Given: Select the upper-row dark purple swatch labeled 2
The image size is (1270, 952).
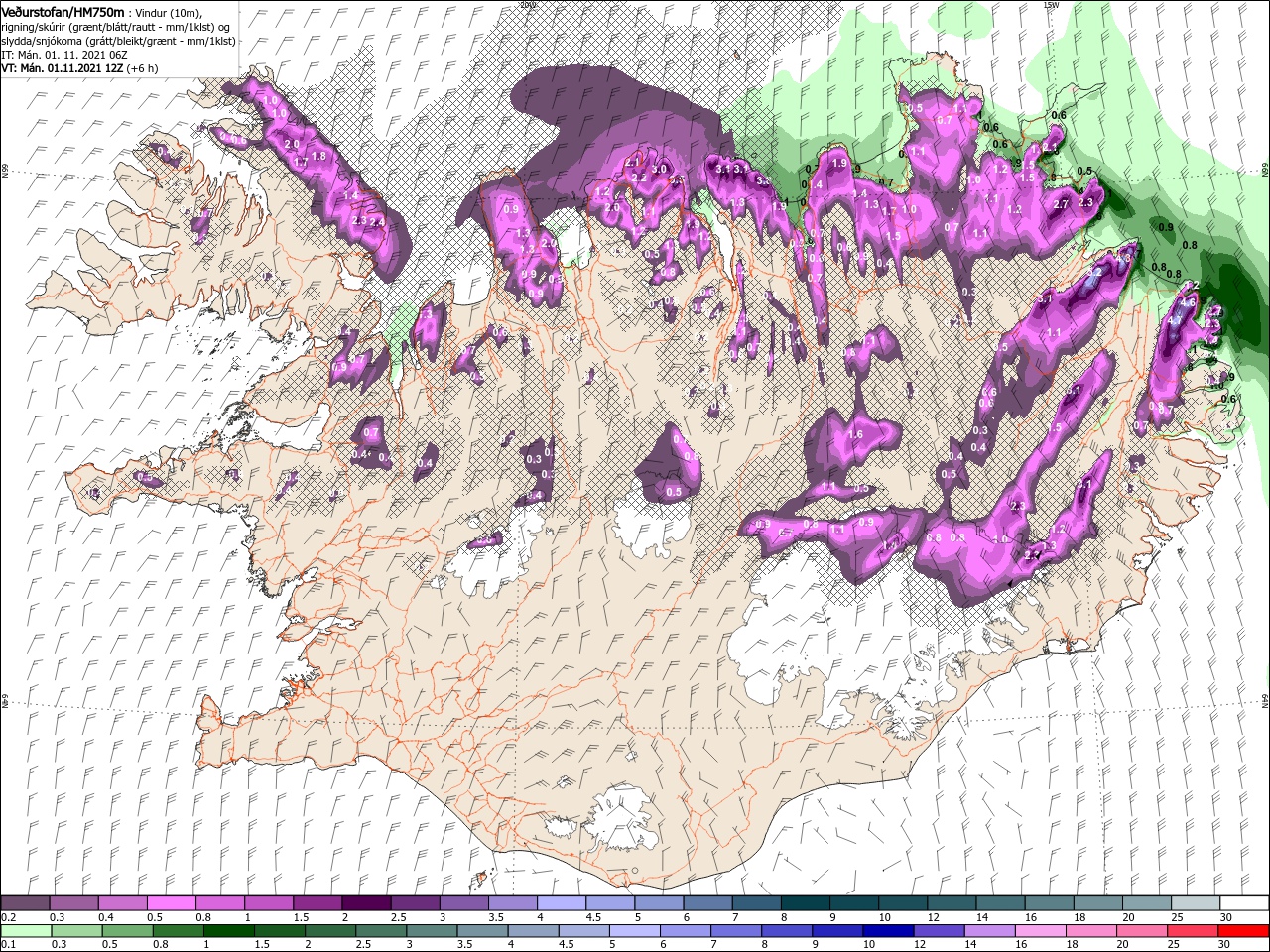Looking at the screenshot, I should (x=365, y=903).
